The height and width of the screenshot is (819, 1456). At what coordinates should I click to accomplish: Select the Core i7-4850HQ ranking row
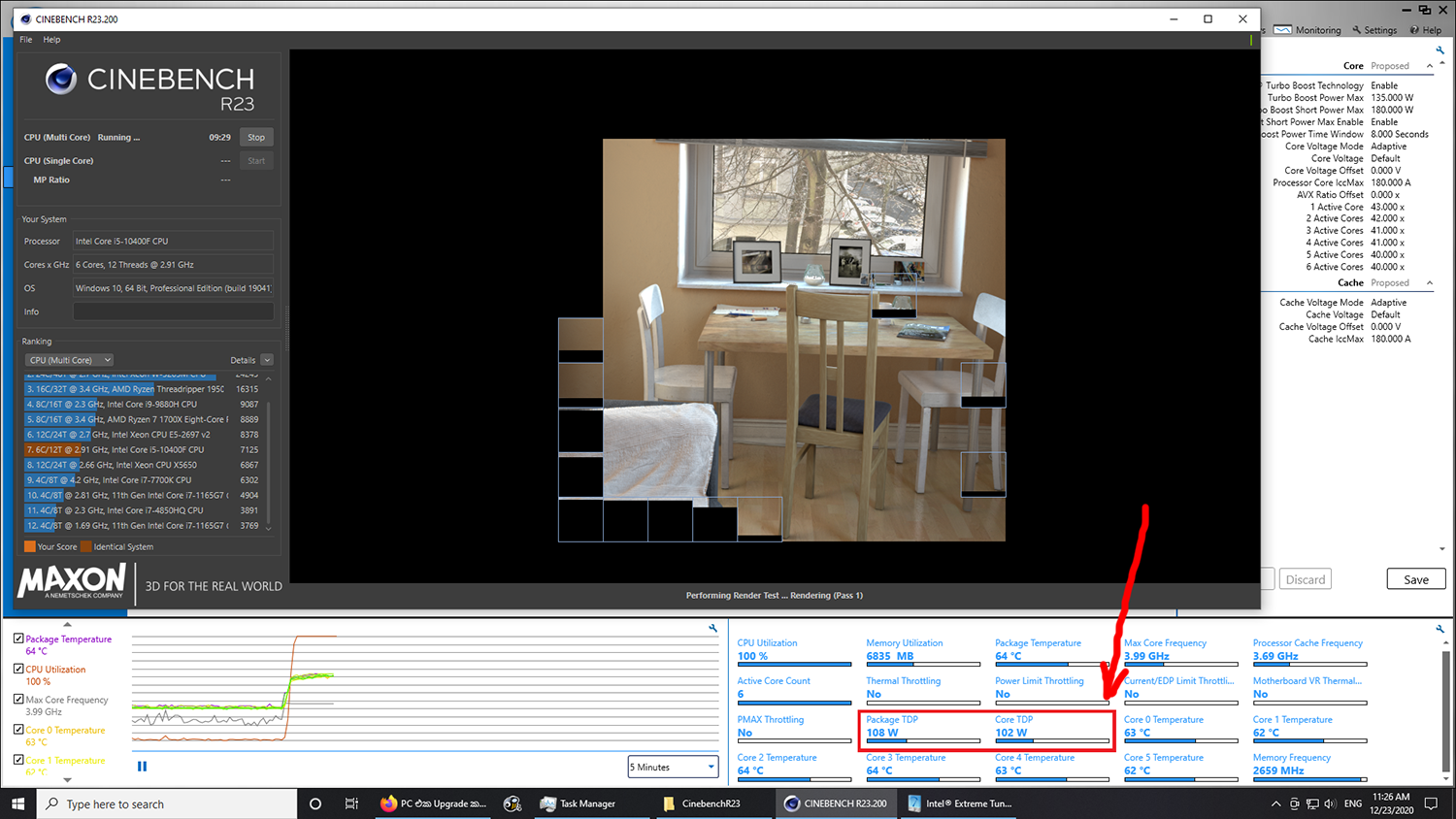142,510
